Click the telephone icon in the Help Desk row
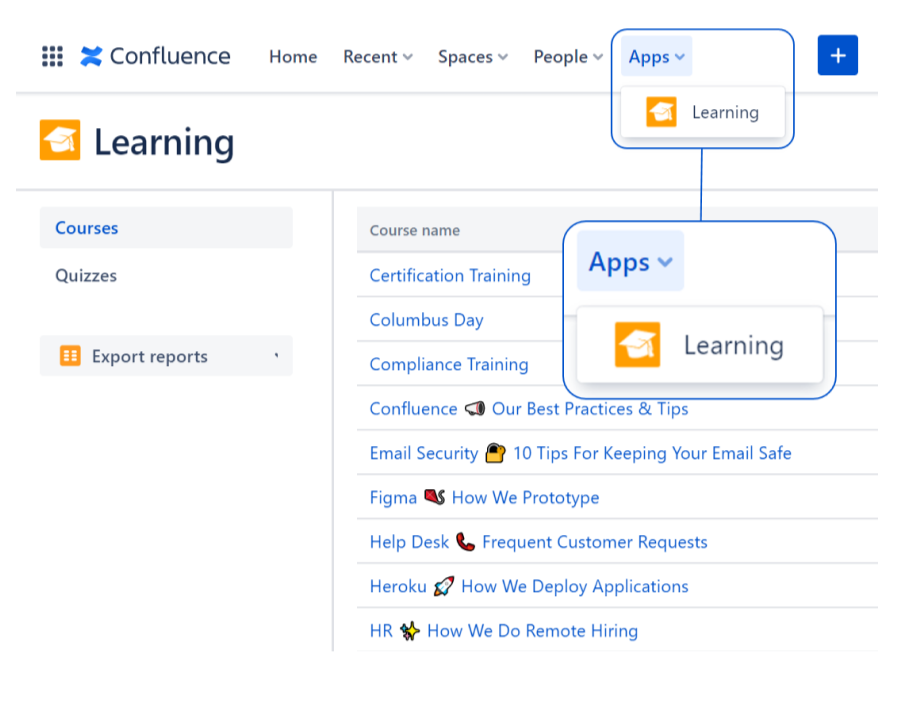 [464, 542]
